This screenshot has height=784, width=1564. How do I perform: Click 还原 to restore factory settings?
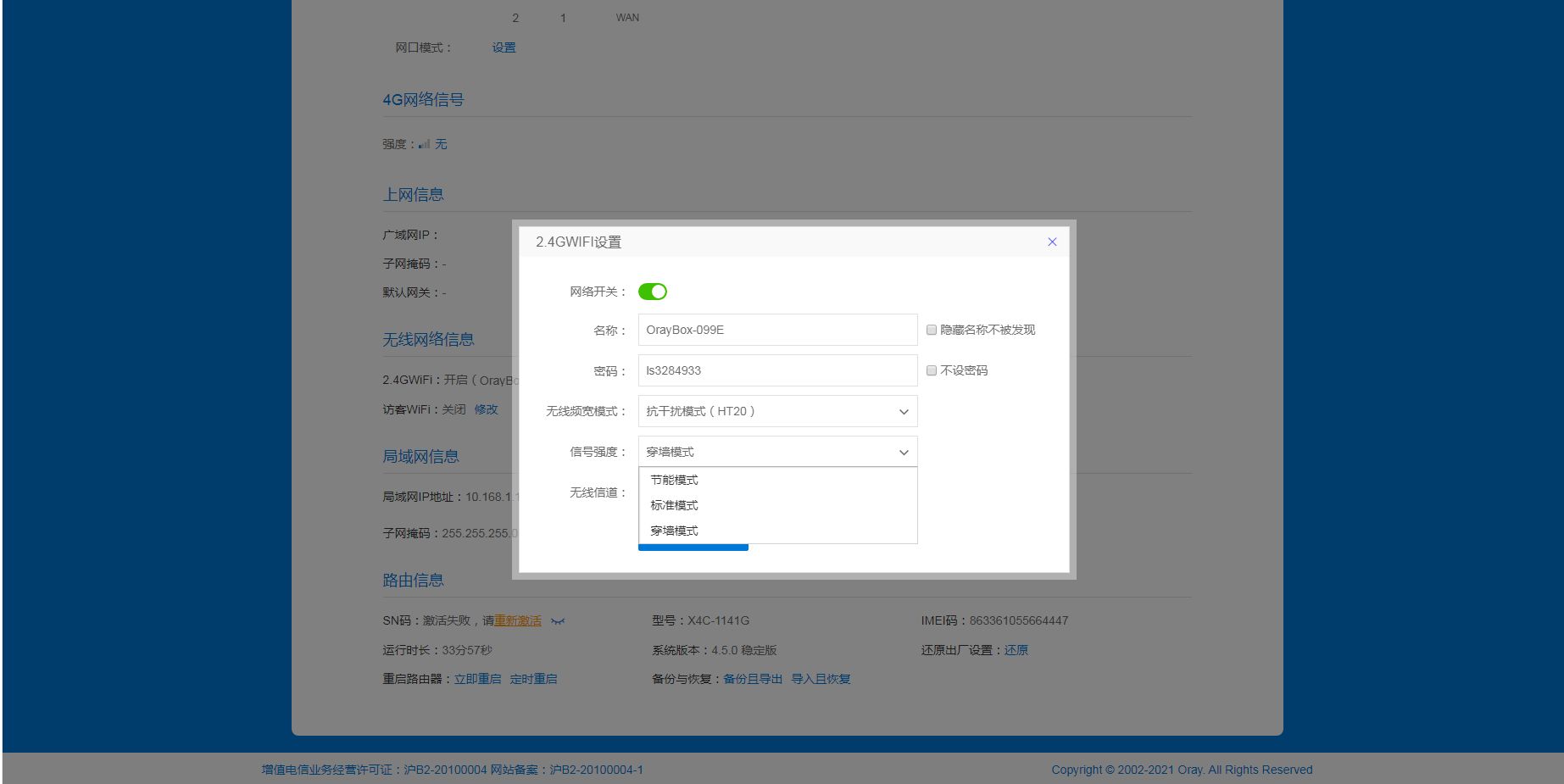(1016, 650)
